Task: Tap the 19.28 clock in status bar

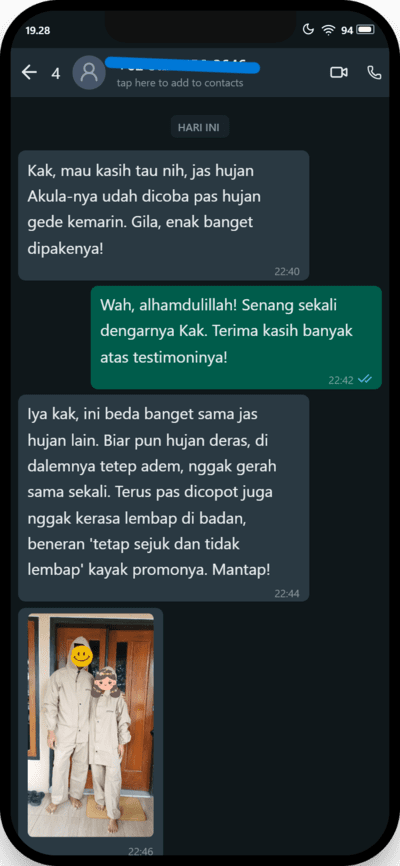Action: click(x=37, y=30)
